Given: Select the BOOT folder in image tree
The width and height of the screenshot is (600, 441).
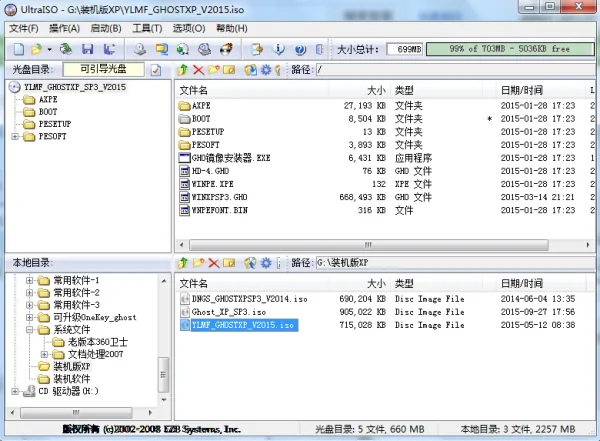Looking at the screenshot, I should click(48, 112).
